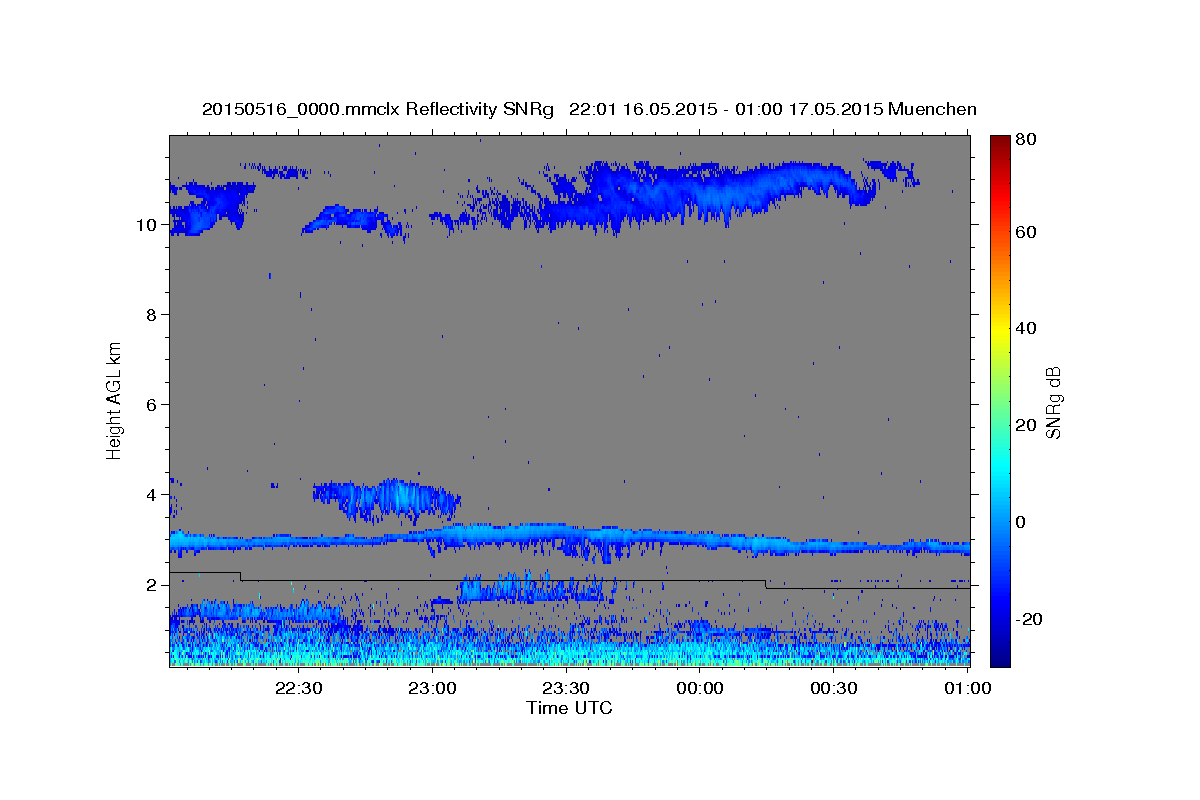Screen dimensions: 1200x800
Task: Click the 23:00 time tick label
Action: point(433,689)
